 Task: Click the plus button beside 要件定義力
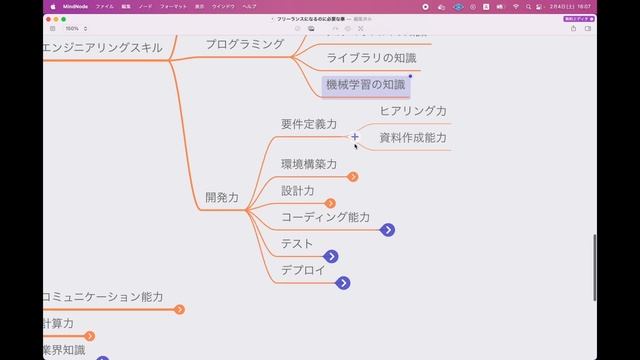[355, 137]
